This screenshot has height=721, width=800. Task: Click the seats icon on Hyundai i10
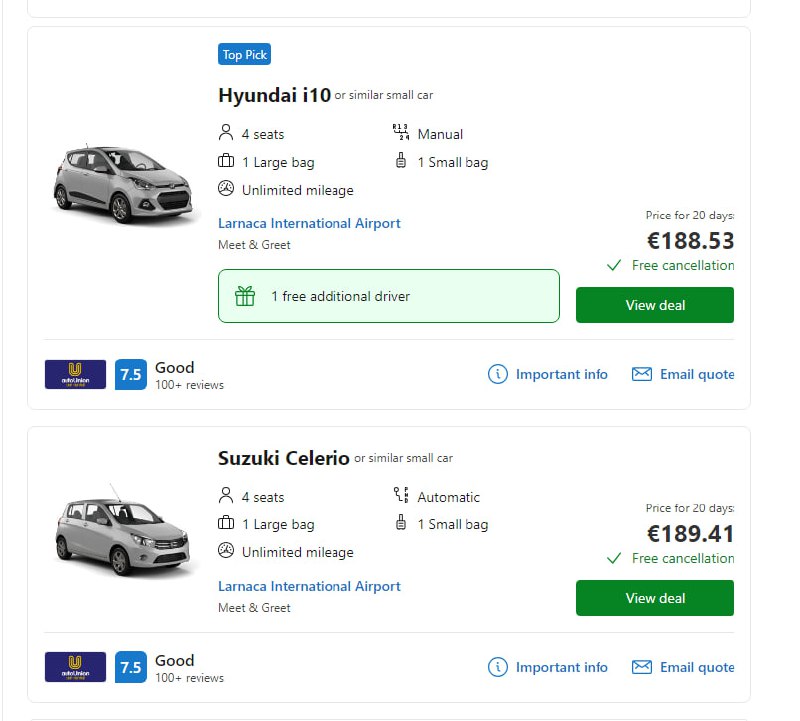226,133
